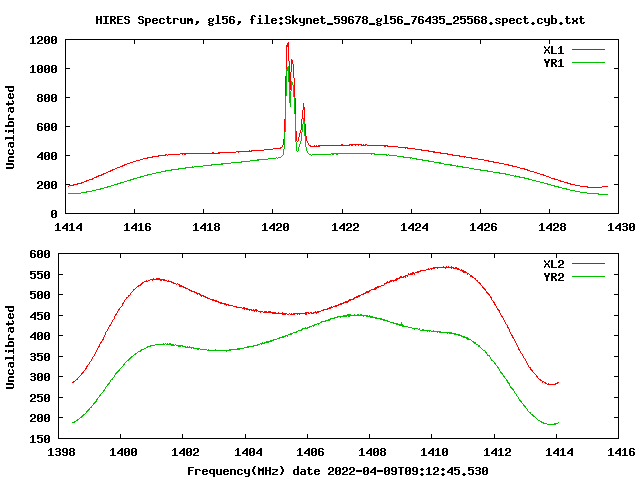Click the 1406 tick label on bottom plot
640x480 pixels.
click(x=310, y=451)
